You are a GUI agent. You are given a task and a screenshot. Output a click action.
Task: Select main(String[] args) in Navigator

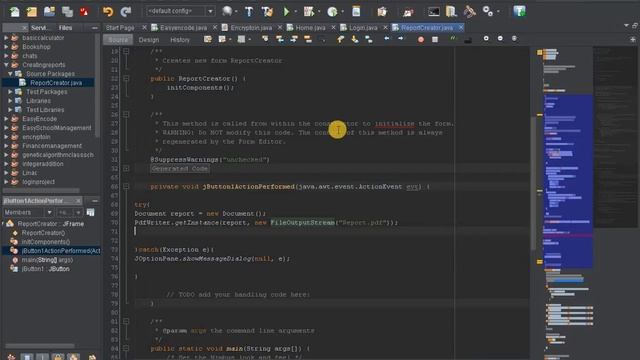[x=47, y=260]
